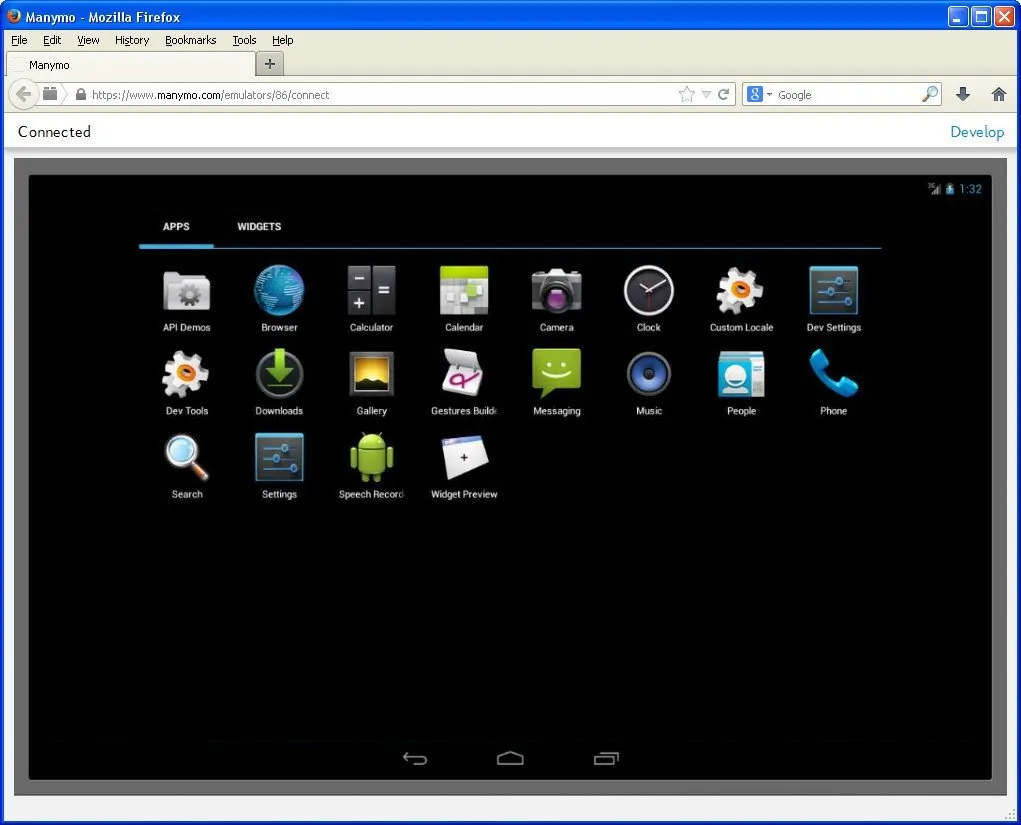Tap the Android home navigation button
The height and width of the screenshot is (825, 1021).
[x=510, y=758]
